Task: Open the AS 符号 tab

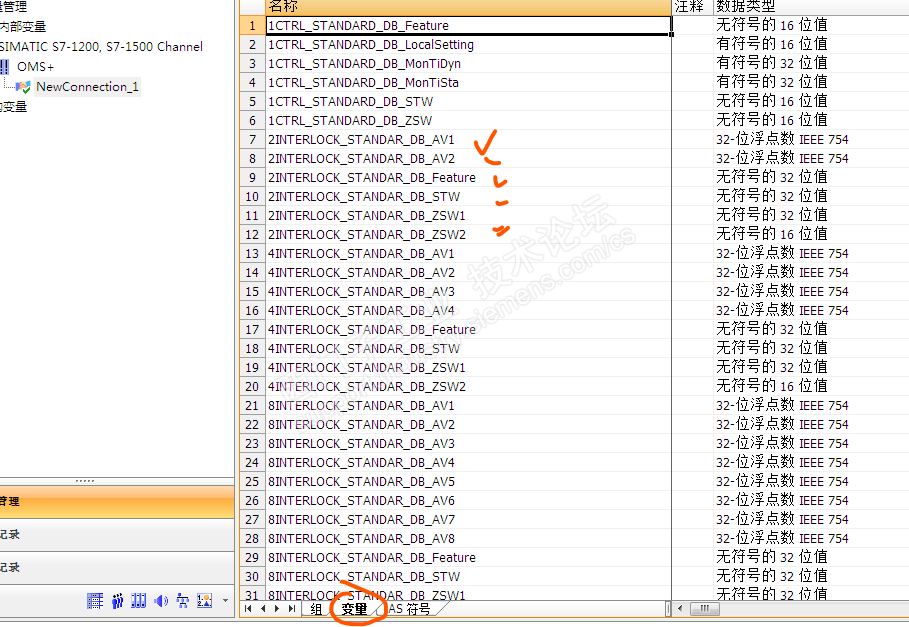Action: pos(410,609)
